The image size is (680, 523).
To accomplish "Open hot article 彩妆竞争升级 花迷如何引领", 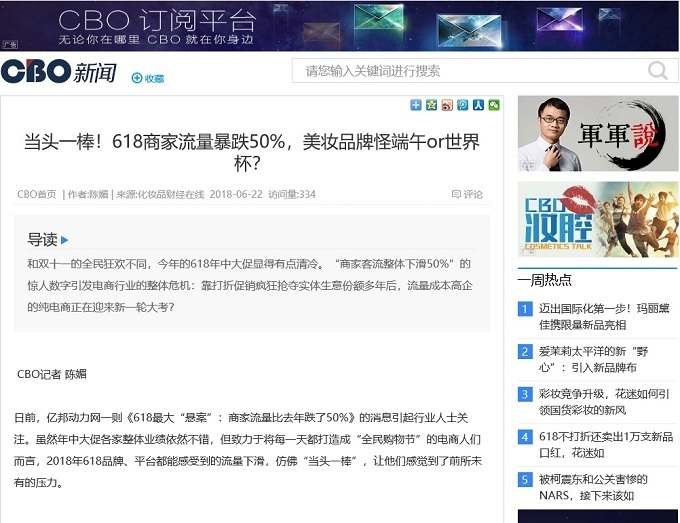I will (x=604, y=402).
